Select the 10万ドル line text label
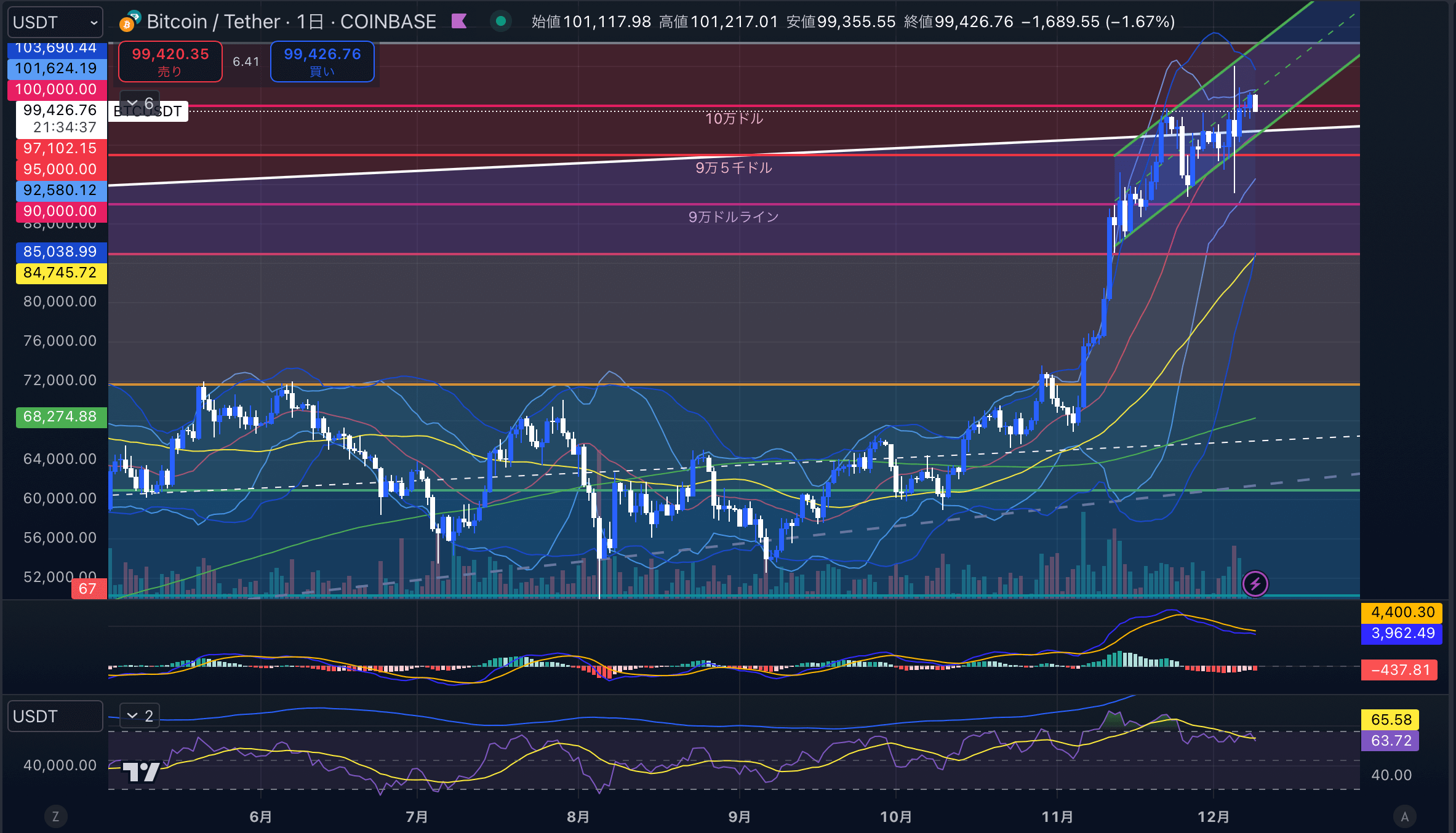Viewport: 1456px width, 833px height. [x=734, y=118]
